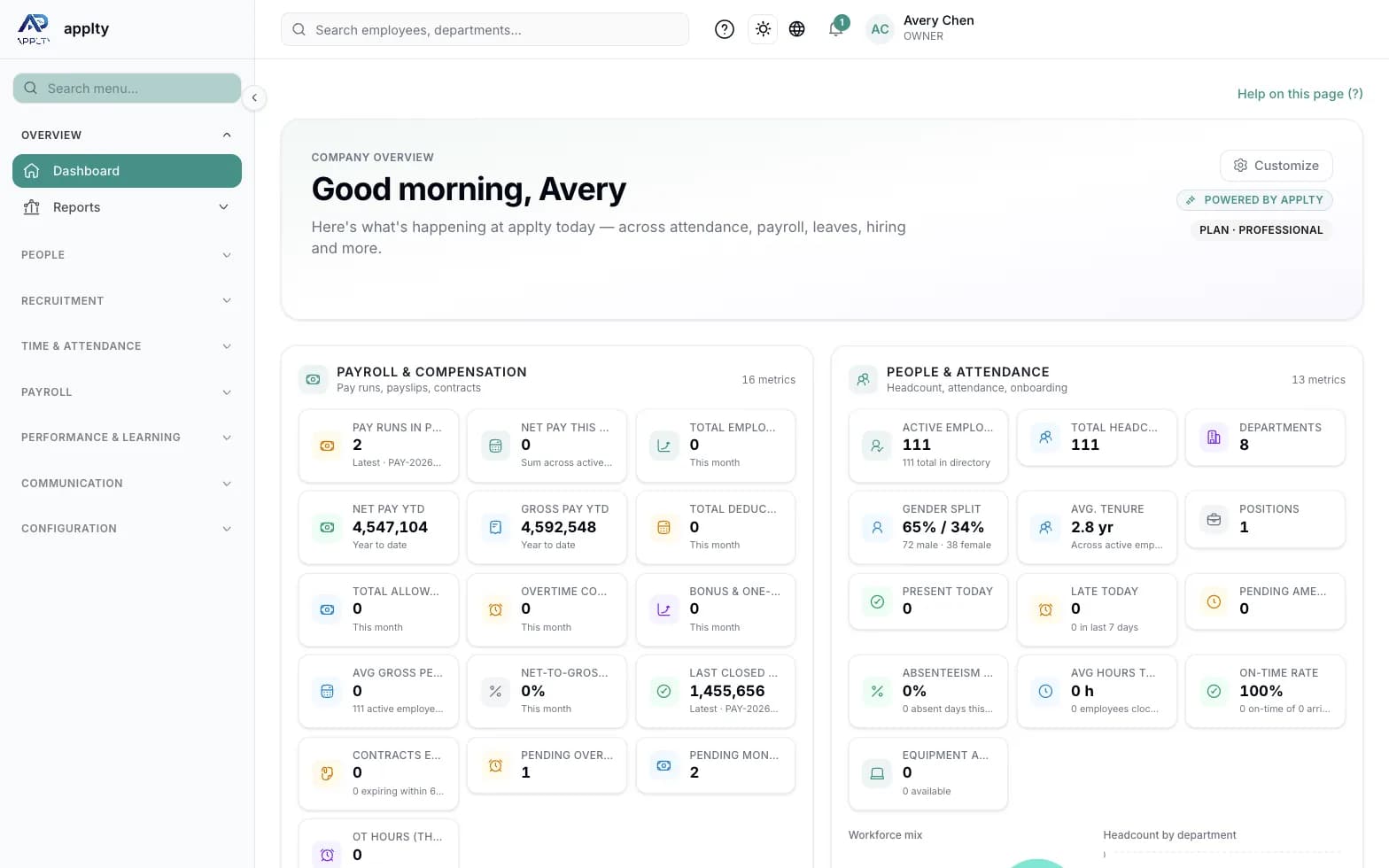
Task: Click the Present Today checkmark icon
Action: 877,601
